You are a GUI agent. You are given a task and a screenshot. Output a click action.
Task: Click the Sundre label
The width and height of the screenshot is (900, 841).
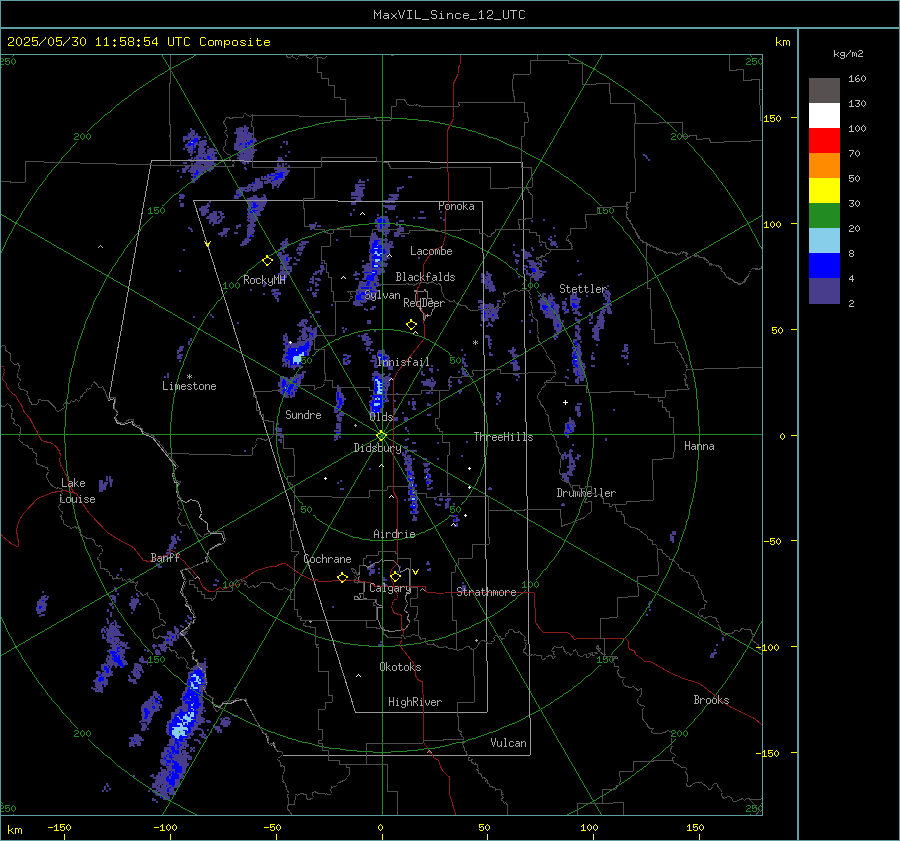click(303, 414)
